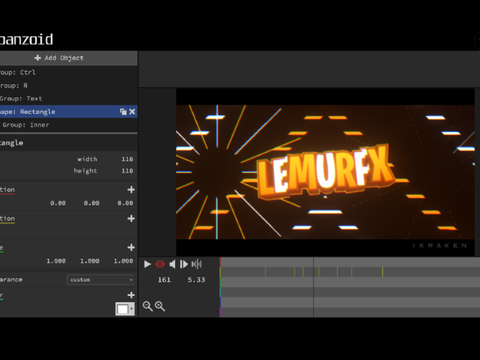Open the appearance custom dropdown

[x=101, y=280]
